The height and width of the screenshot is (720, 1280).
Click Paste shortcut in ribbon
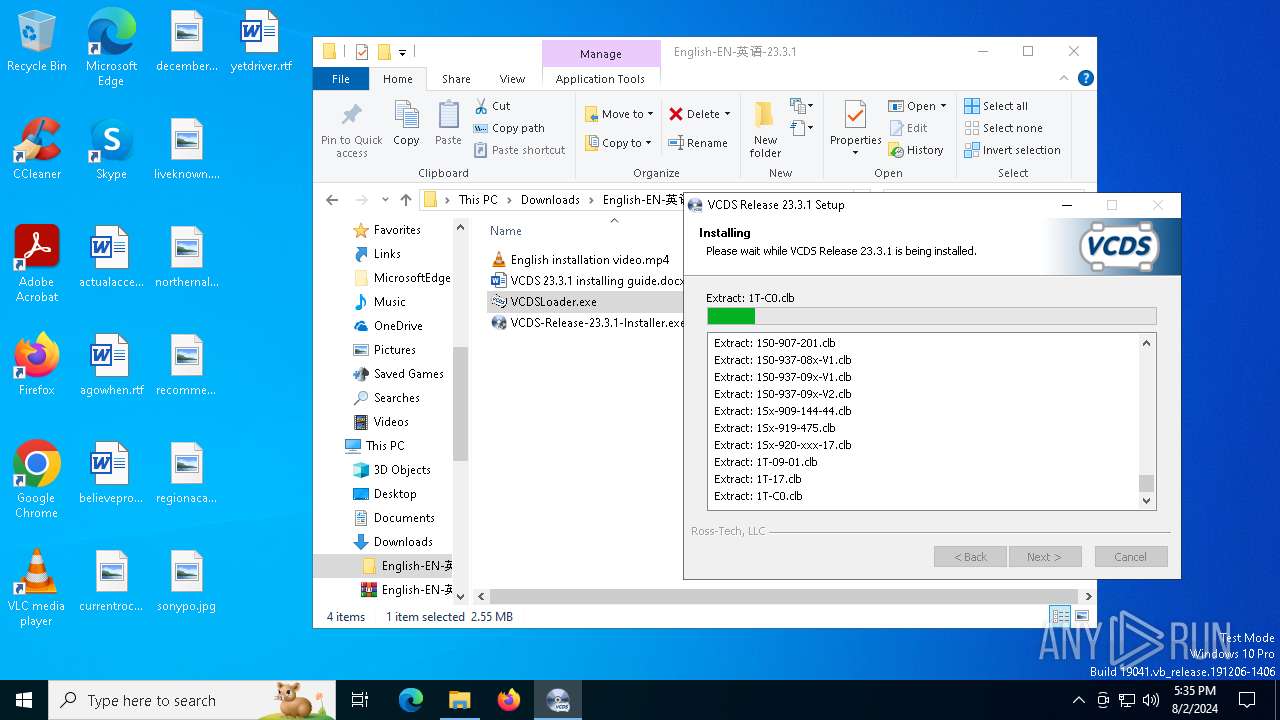click(x=519, y=150)
